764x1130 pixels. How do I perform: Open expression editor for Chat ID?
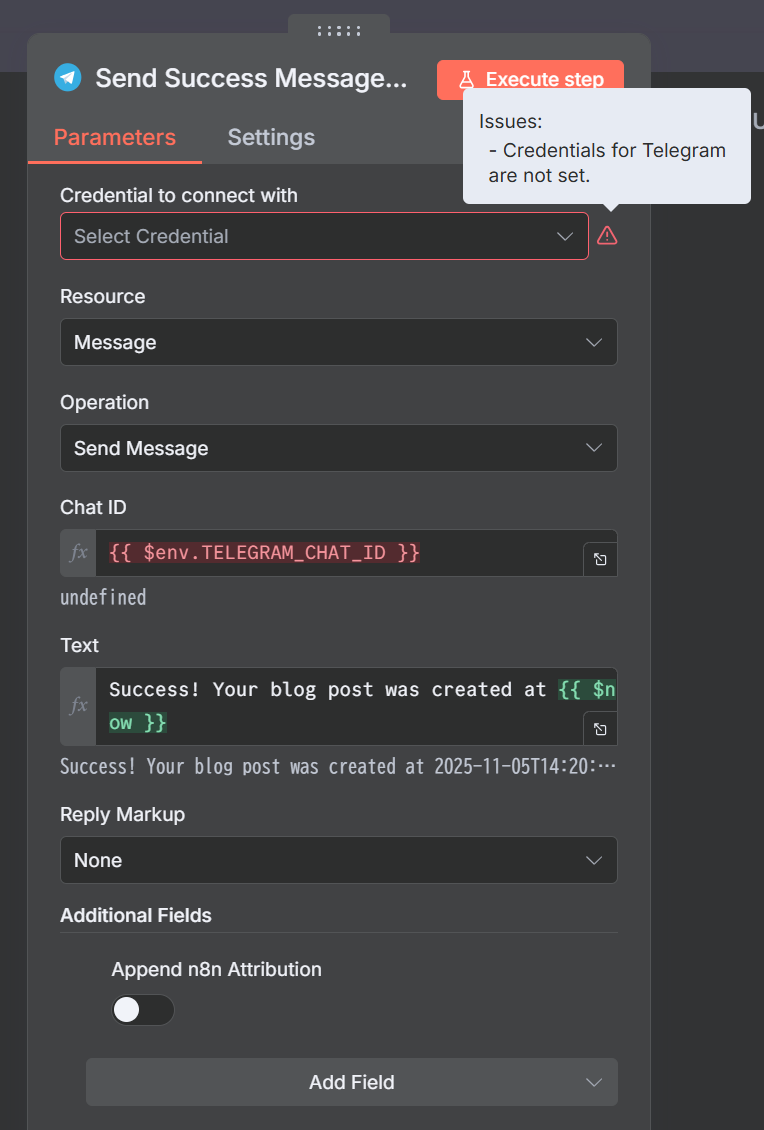pyautogui.click(x=600, y=560)
